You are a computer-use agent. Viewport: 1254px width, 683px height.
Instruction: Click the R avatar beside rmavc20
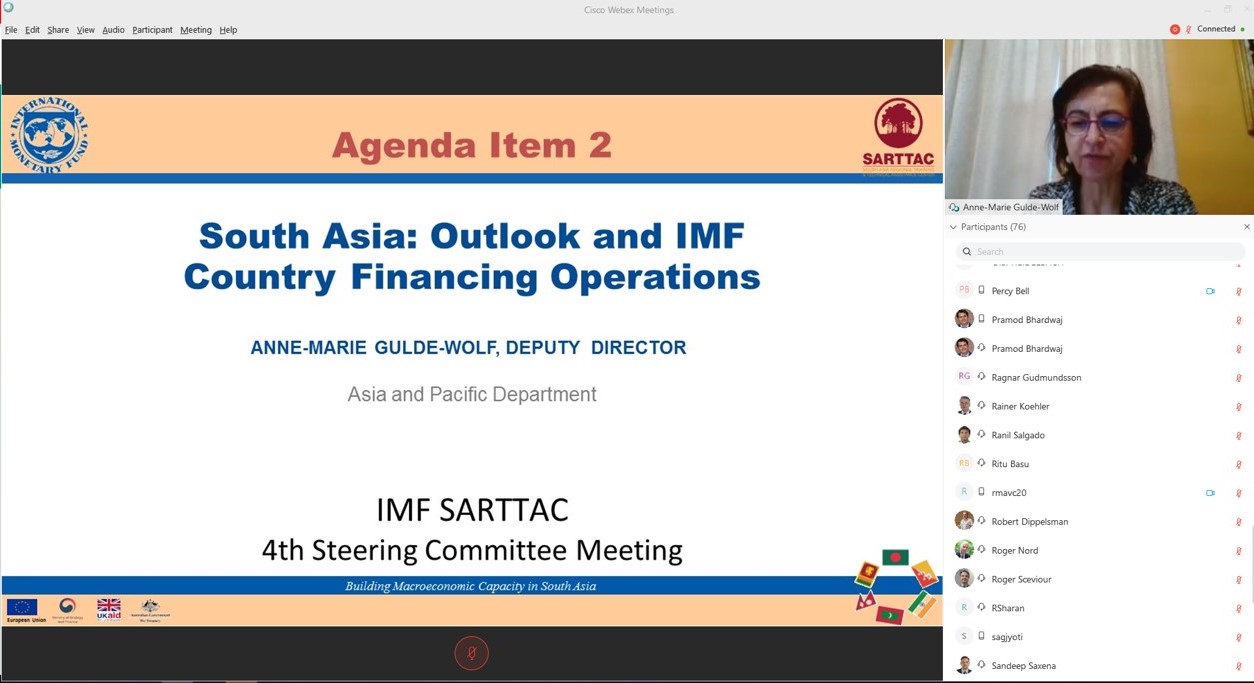click(964, 493)
